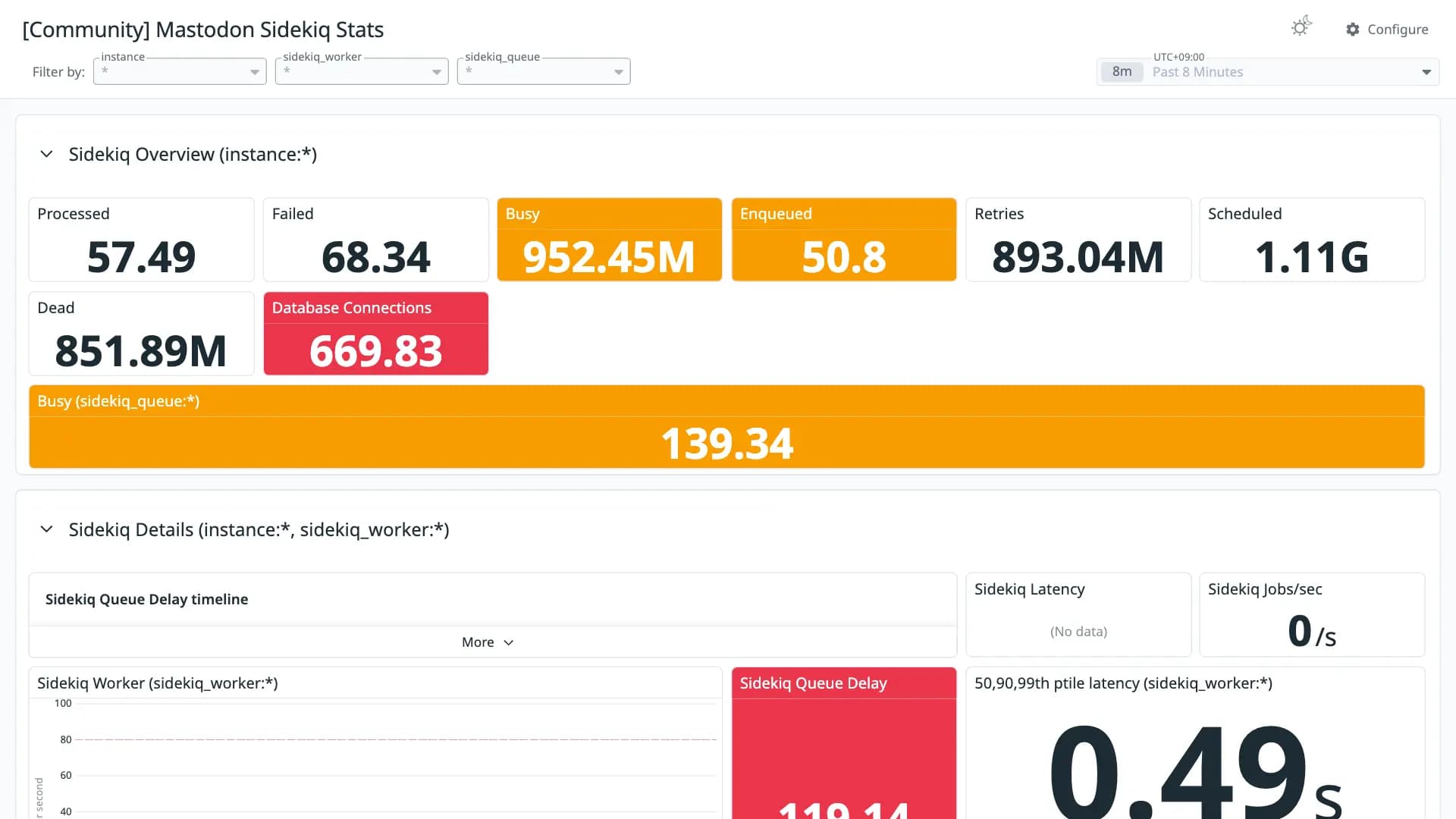Click the 80 threshold line on Worker graph

pos(396,739)
